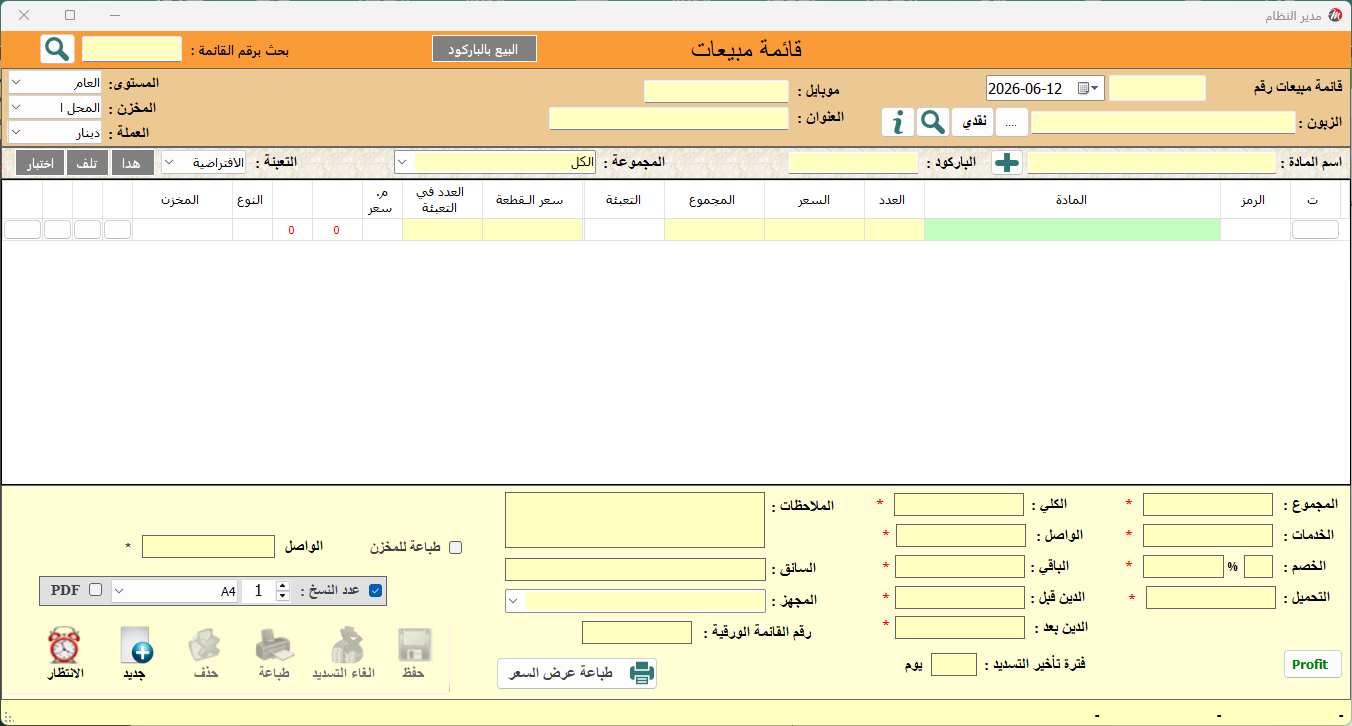This screenshot has height=726, width=1352.
Task: Enable the طباعة للمخزن checkbox
Action: pyautogui.click(x=456, y=547)
